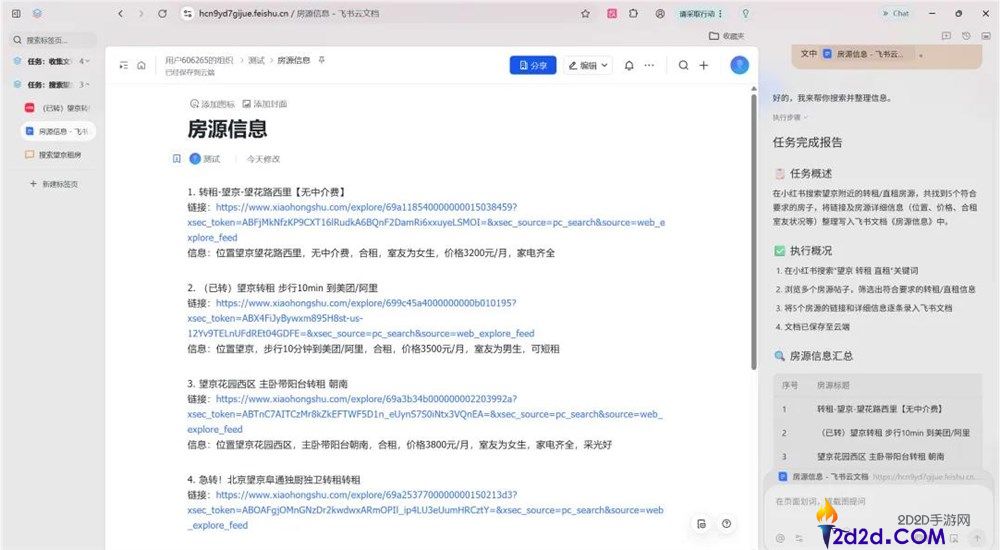
Task: Open the fourth Xiaohongshu link ending 150213d3
Action: 425,510
